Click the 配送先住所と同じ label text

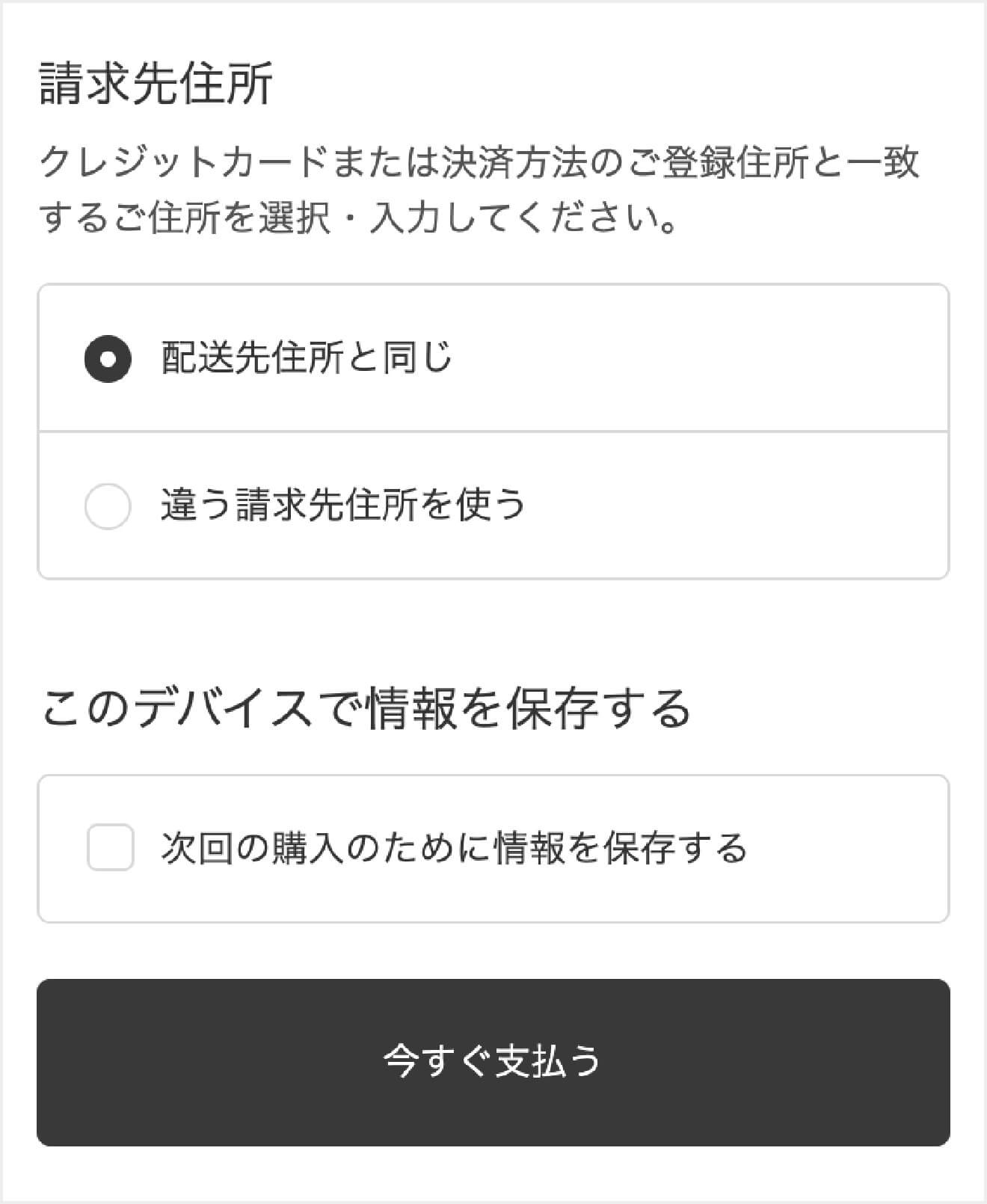pos(307,358)
